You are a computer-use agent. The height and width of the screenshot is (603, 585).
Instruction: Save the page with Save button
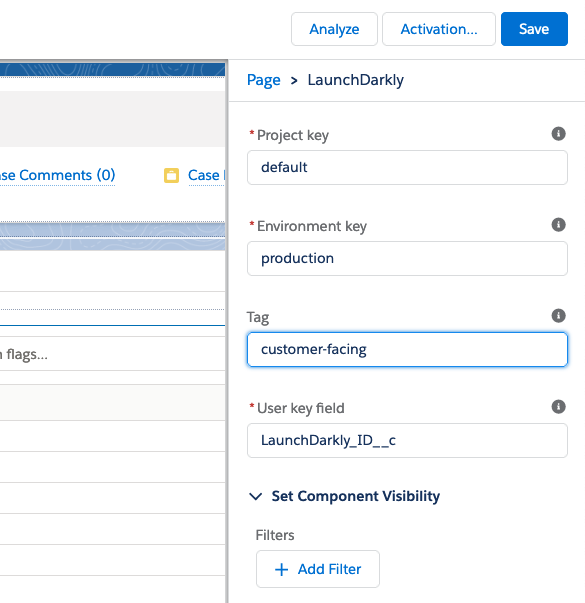[534, 29]
